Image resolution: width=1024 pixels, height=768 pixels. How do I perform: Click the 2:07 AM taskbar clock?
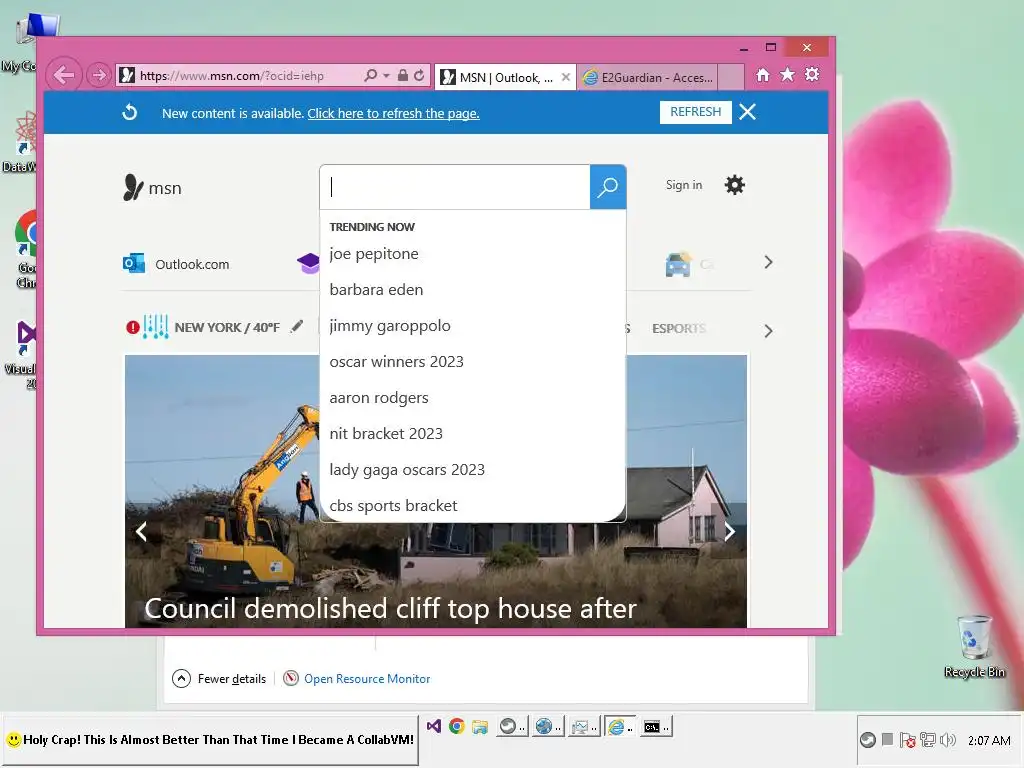(x=989, y=741)
